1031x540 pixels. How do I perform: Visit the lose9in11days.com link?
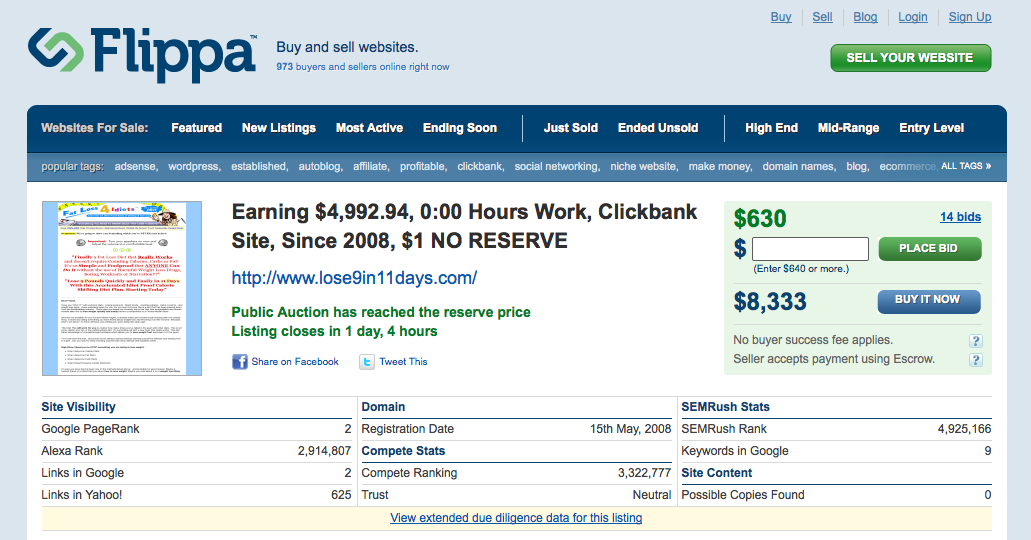[x=354, y=278]
